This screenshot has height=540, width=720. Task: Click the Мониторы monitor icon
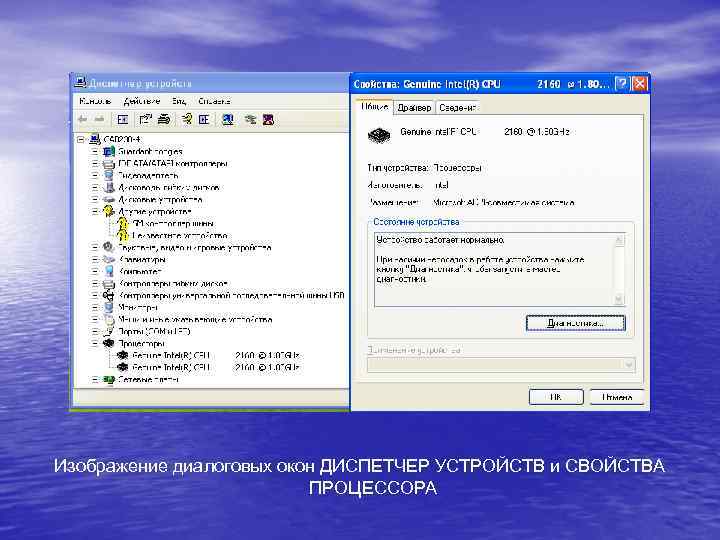tap(109, 307)
